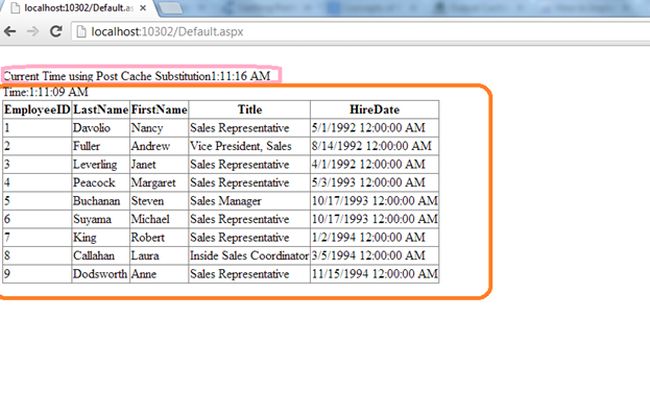This screenshot has width=650, height=393.
Task: Click the page icon in the address bar
Action: click(x=81, y=32)
